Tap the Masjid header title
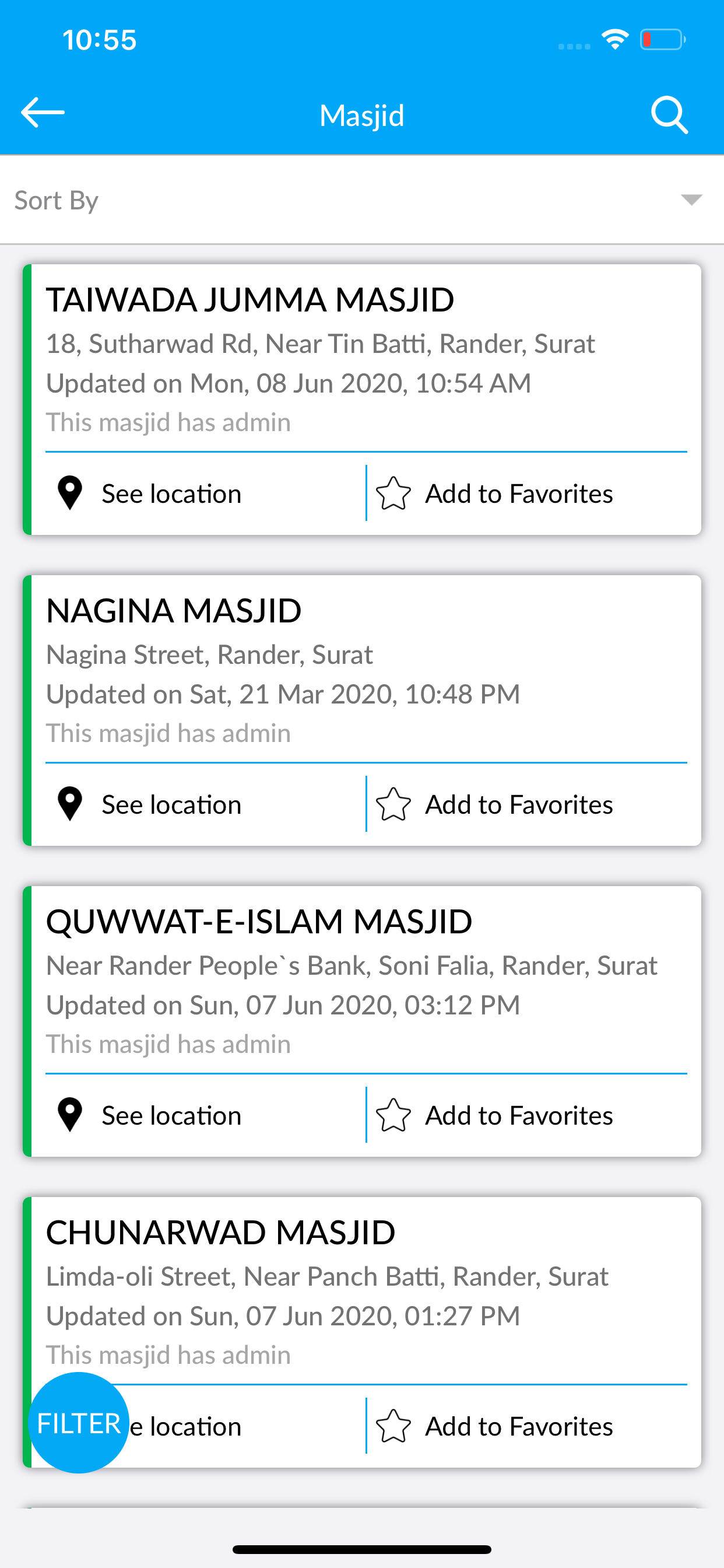This screenshot has height=1568, width=724. [x=362, y=115]
